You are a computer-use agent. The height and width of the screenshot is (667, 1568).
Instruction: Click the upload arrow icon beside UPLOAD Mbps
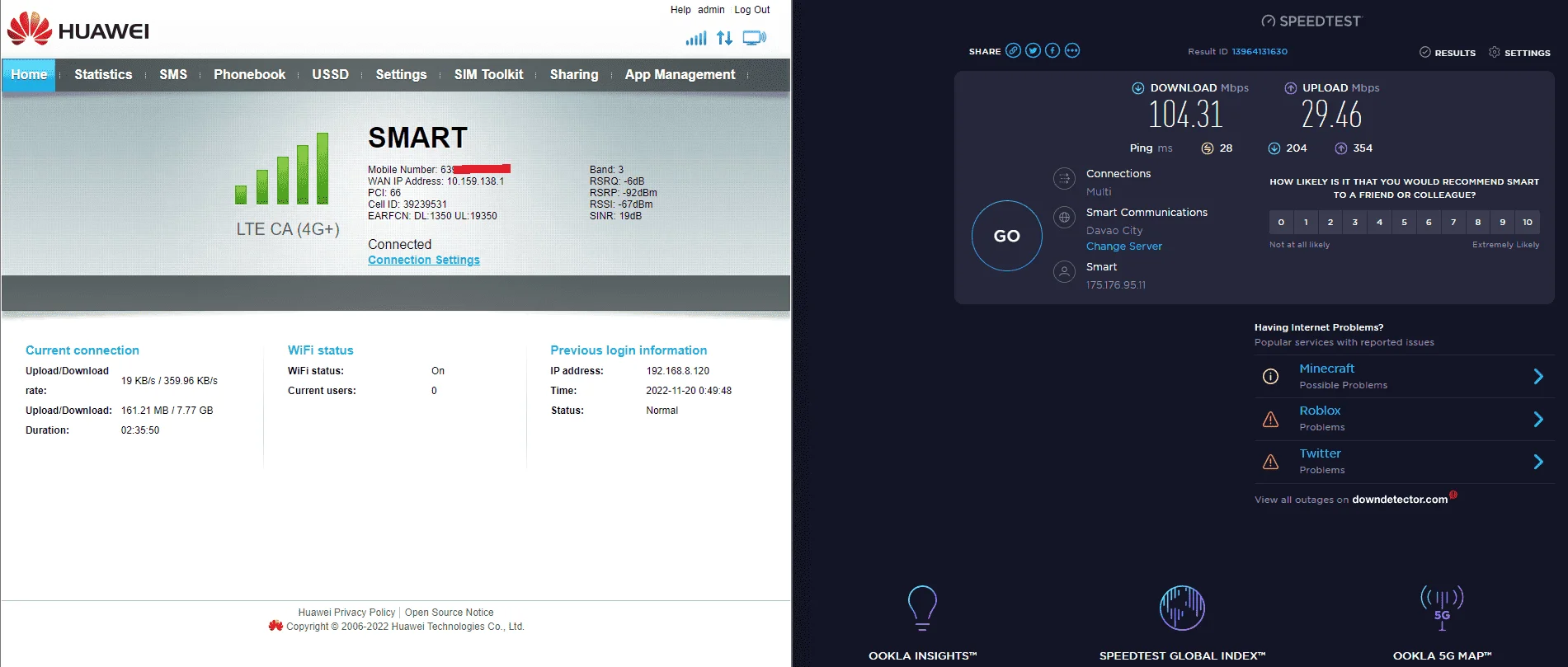point(1290,88)
